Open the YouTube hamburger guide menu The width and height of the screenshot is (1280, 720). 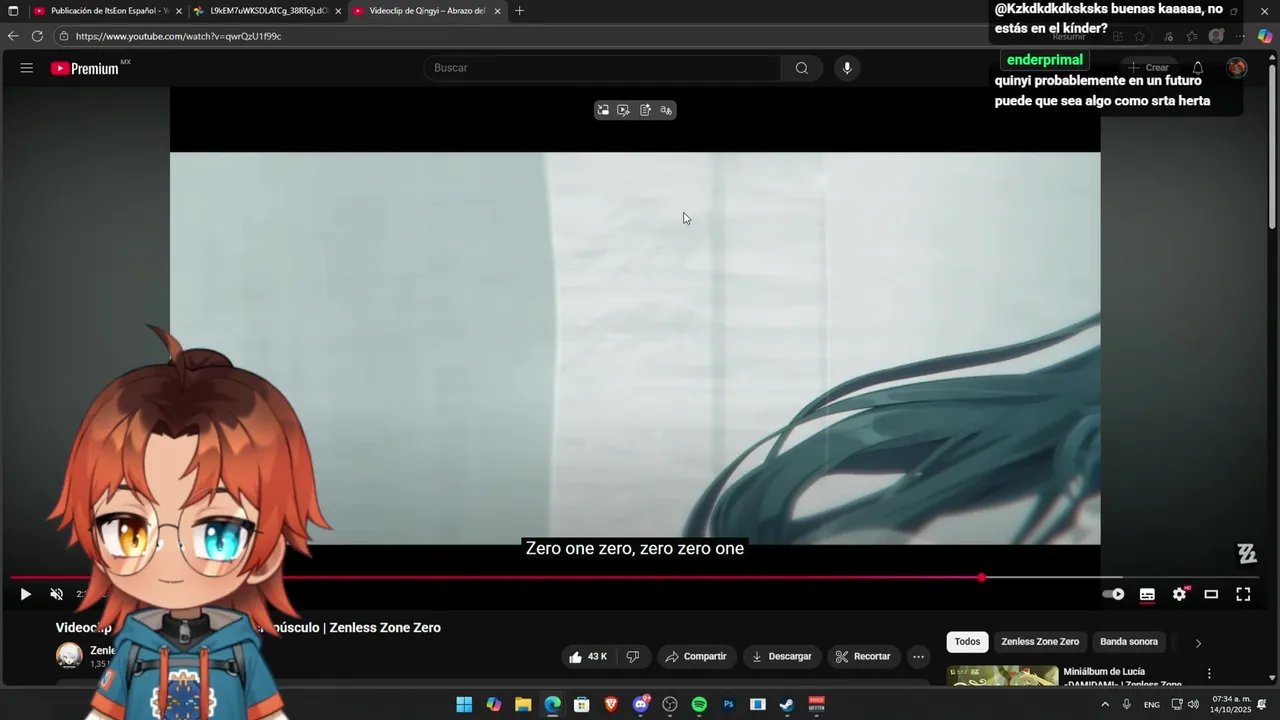click(x=27, y=68)
